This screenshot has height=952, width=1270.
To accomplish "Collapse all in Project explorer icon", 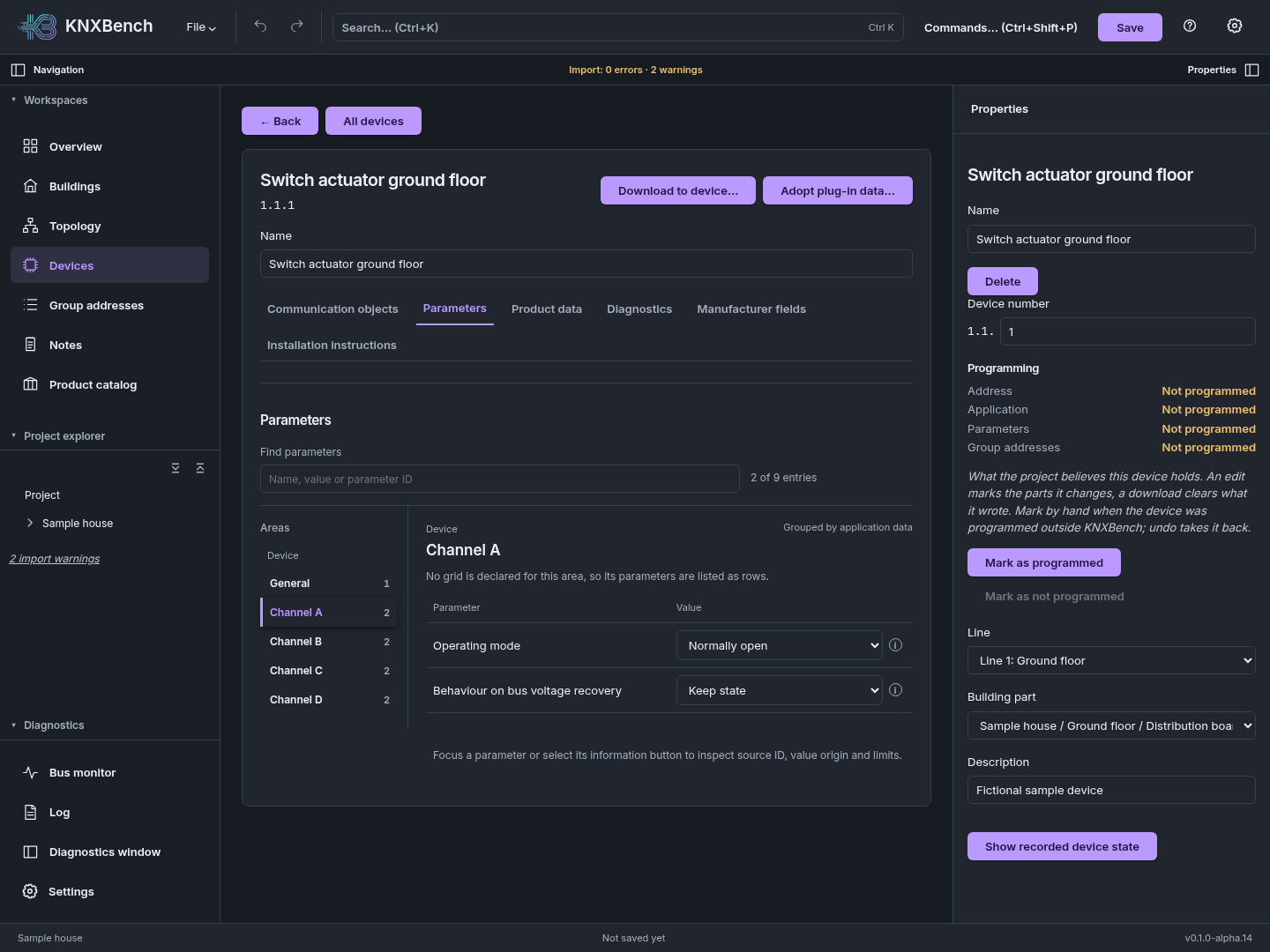I will point(200,468).
